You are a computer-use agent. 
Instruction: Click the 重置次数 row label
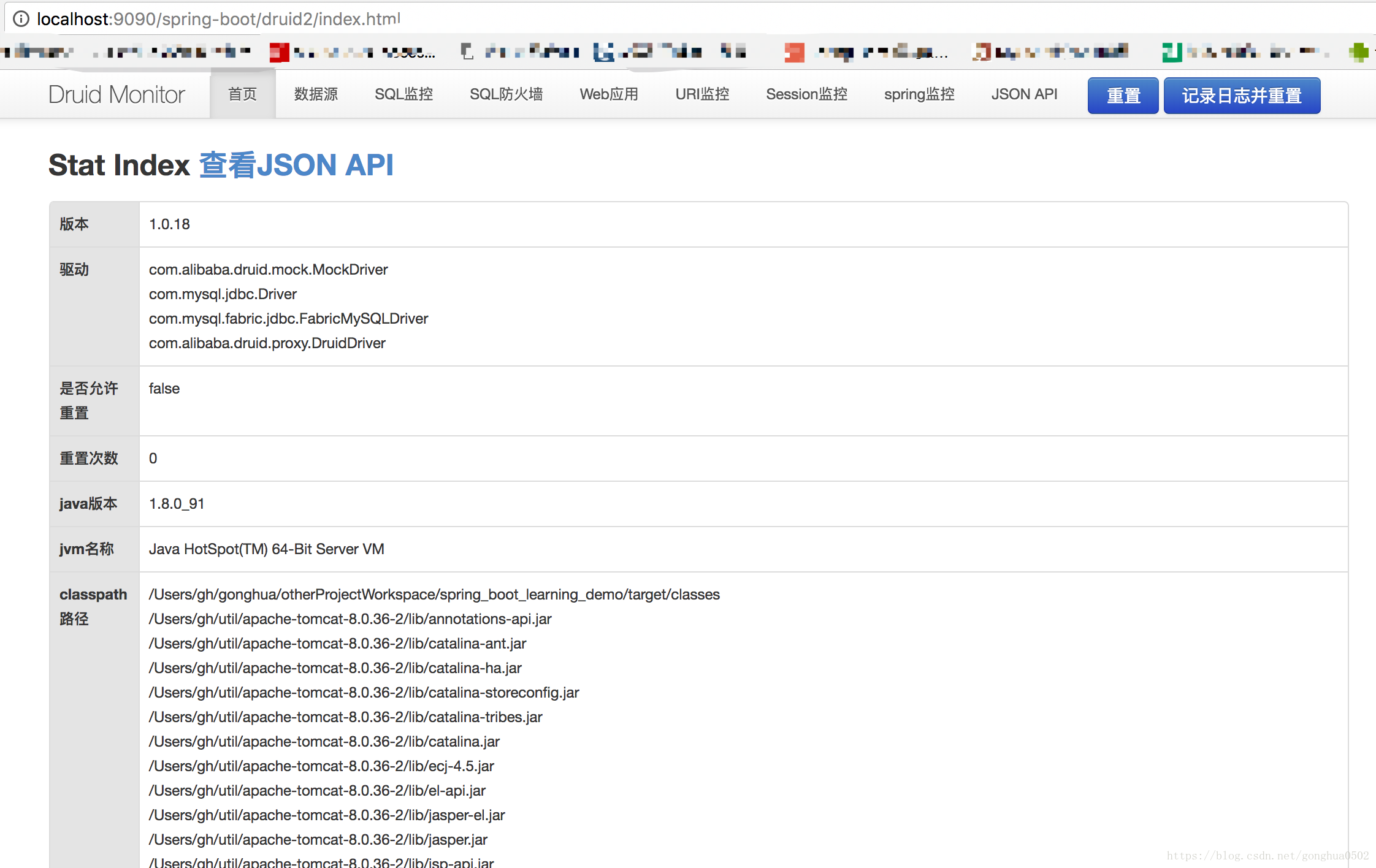pyautogui.click(x=89, y=459)
